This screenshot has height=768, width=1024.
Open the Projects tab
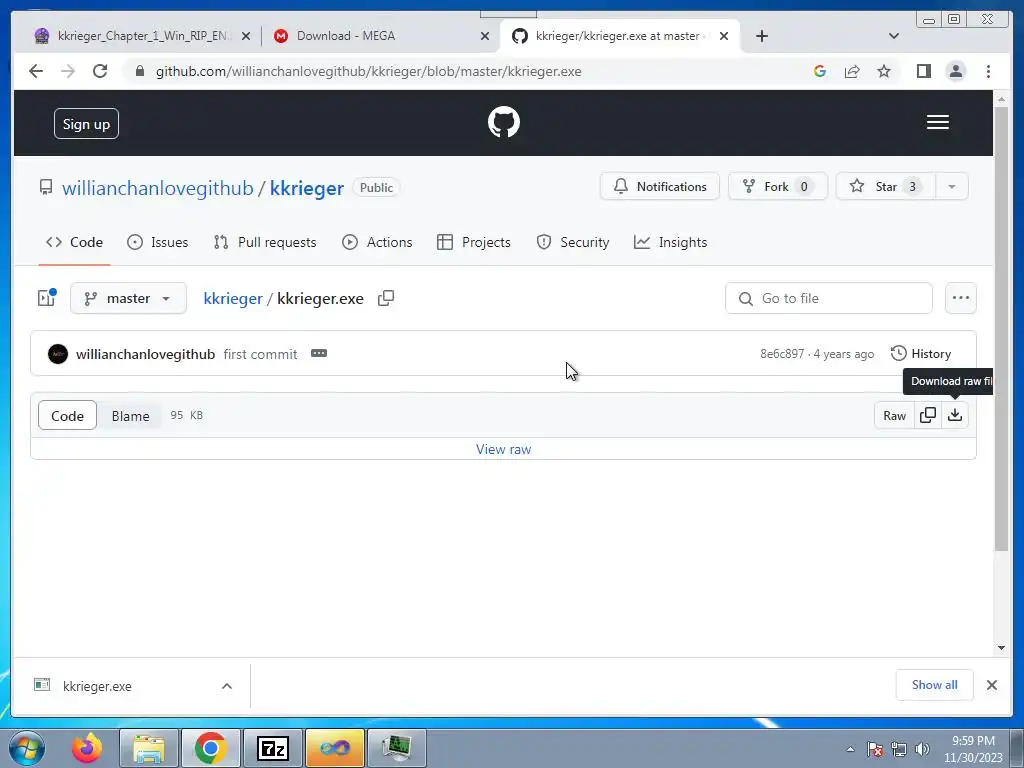pyautogui.click(x=474, y=242)
